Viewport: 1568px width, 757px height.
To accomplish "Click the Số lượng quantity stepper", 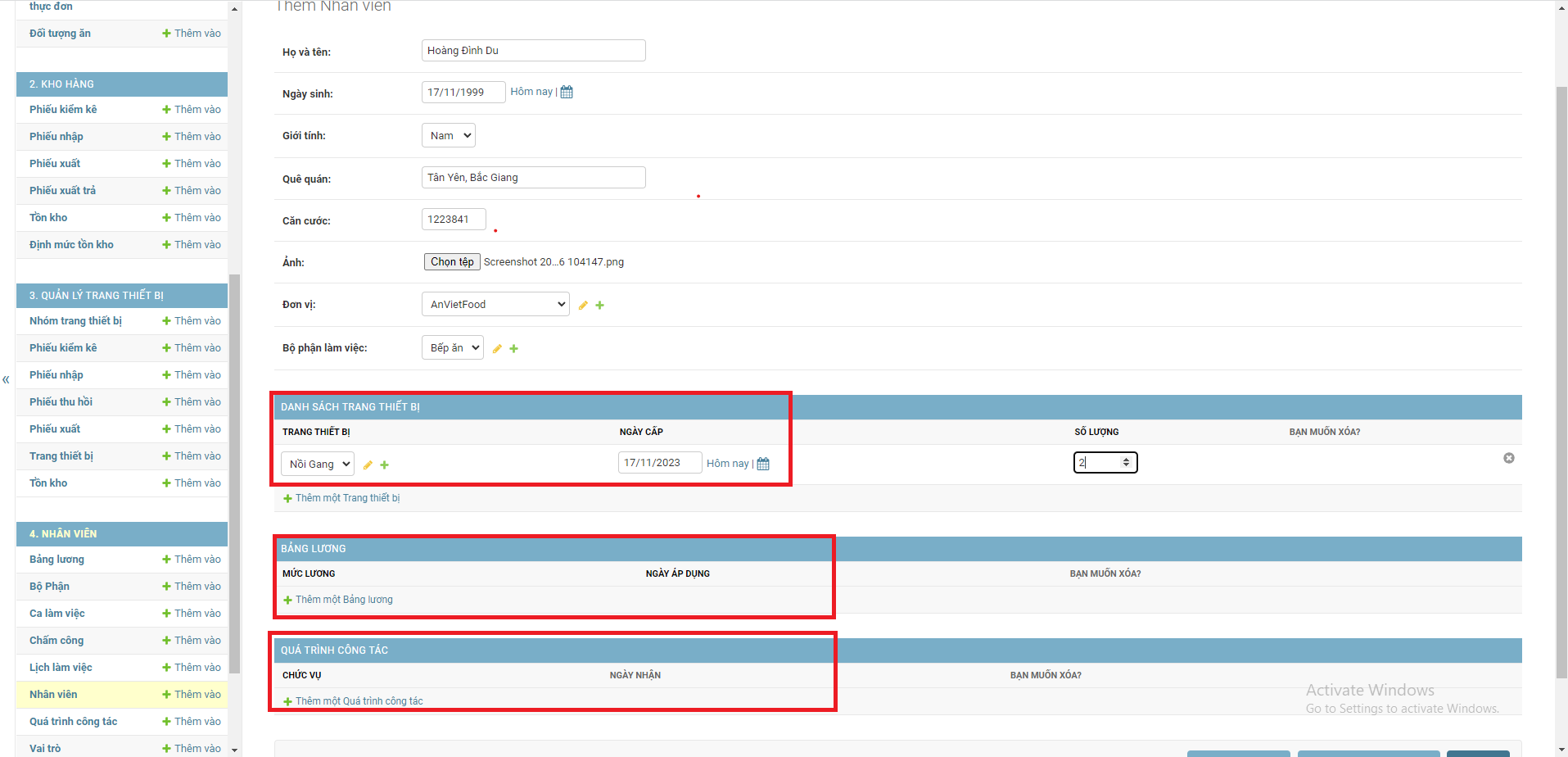I will pyautogui.click(x=1126, y=463).
